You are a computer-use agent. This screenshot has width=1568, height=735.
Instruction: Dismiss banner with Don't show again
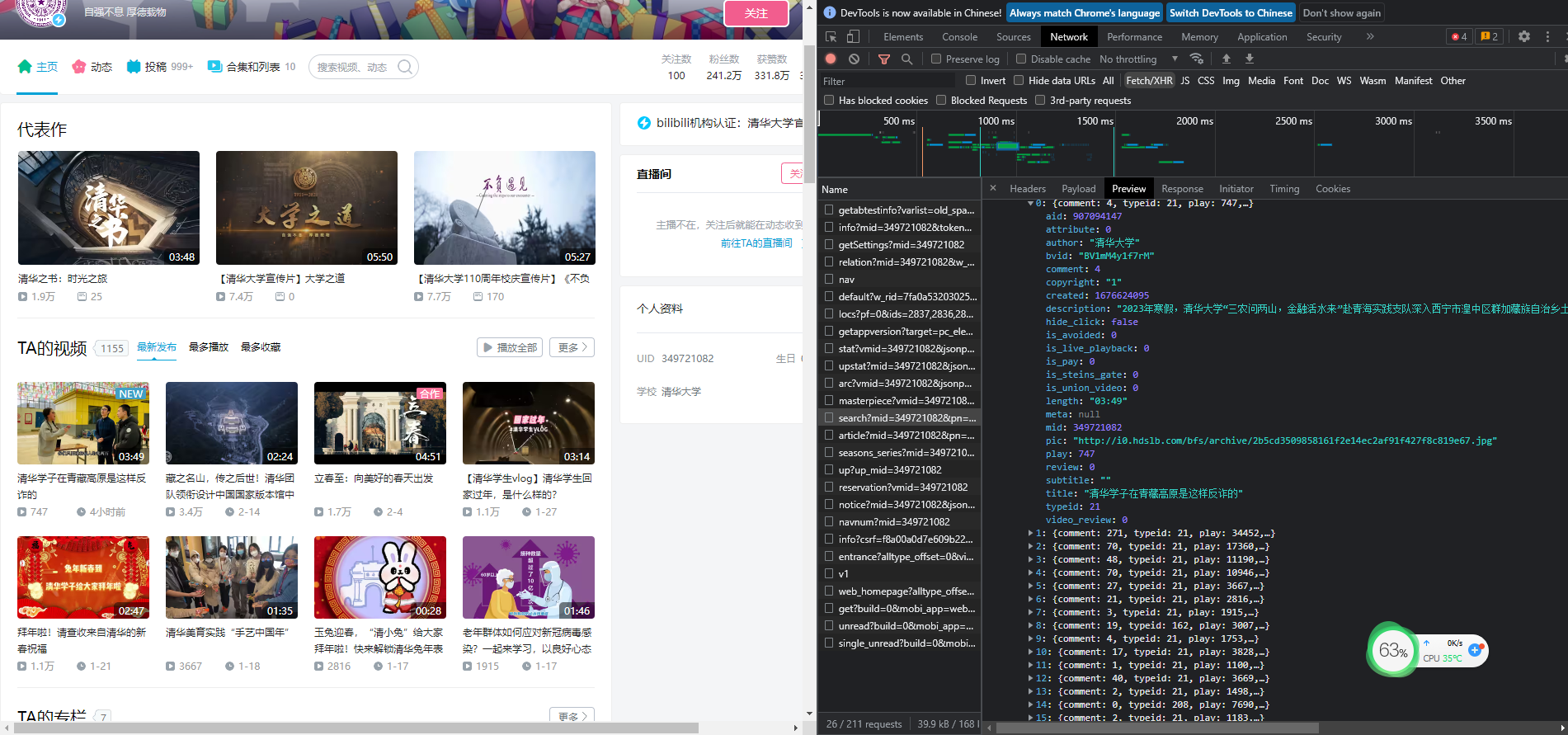pyautogui.click(x=1341, y=12)
